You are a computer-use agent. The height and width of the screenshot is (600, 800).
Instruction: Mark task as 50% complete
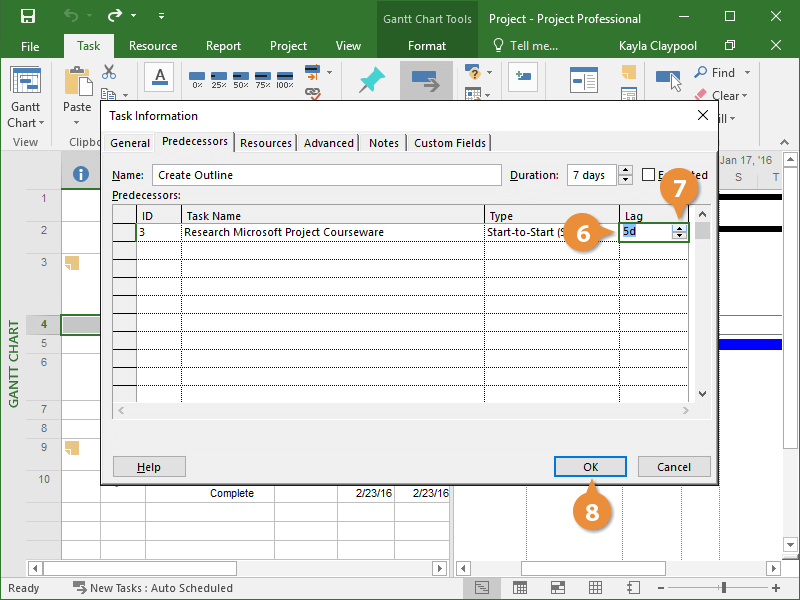pyautogui.click(x=240, y=79)
